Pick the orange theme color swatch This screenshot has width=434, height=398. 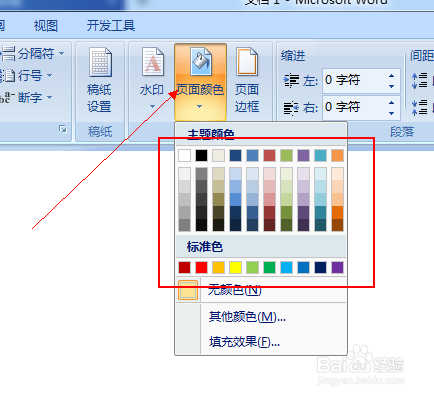click(x=337, y=156)
